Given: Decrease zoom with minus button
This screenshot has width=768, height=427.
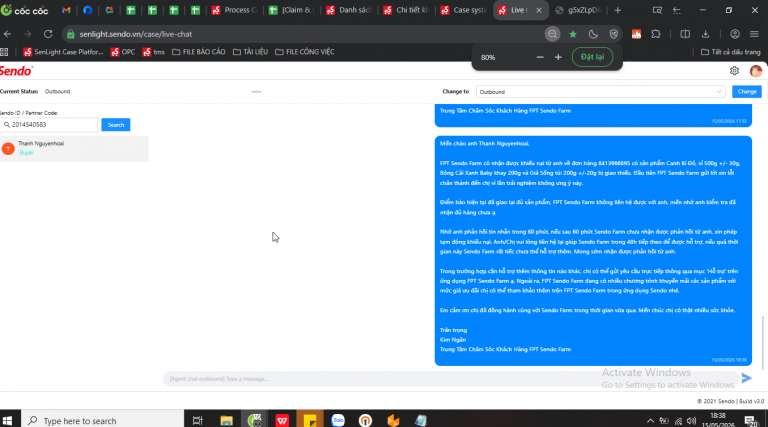Looking at the screenshot, I should coord(540,57).
